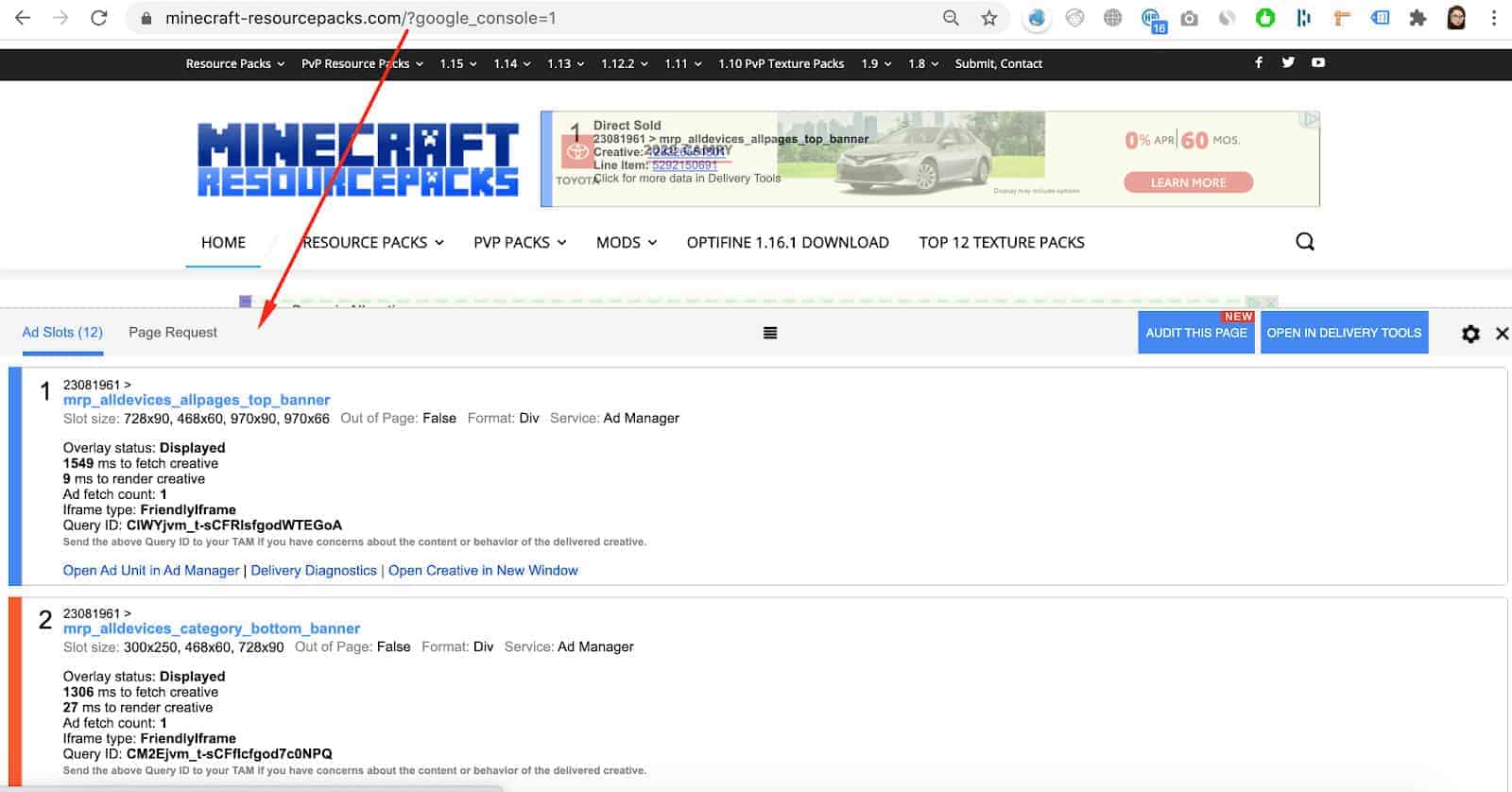Open the 1.10 PvP Texture Packs link
1512x792 pixels.
click(781, 63)
